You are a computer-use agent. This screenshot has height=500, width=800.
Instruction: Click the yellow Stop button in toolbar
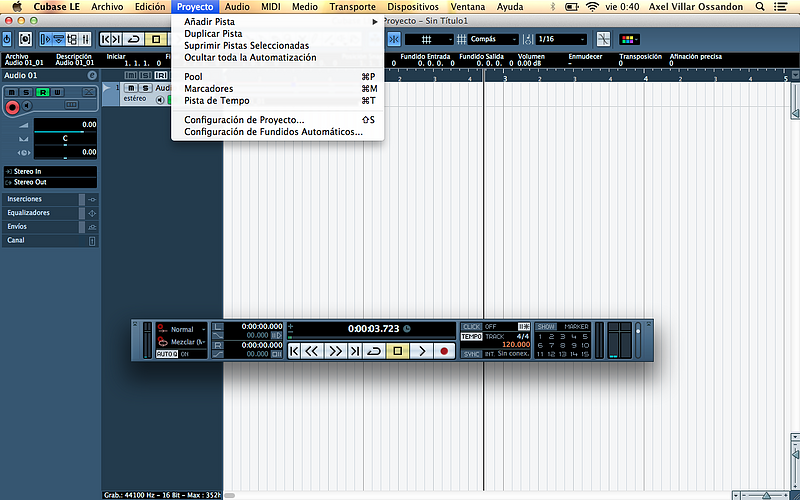(156, 39)
